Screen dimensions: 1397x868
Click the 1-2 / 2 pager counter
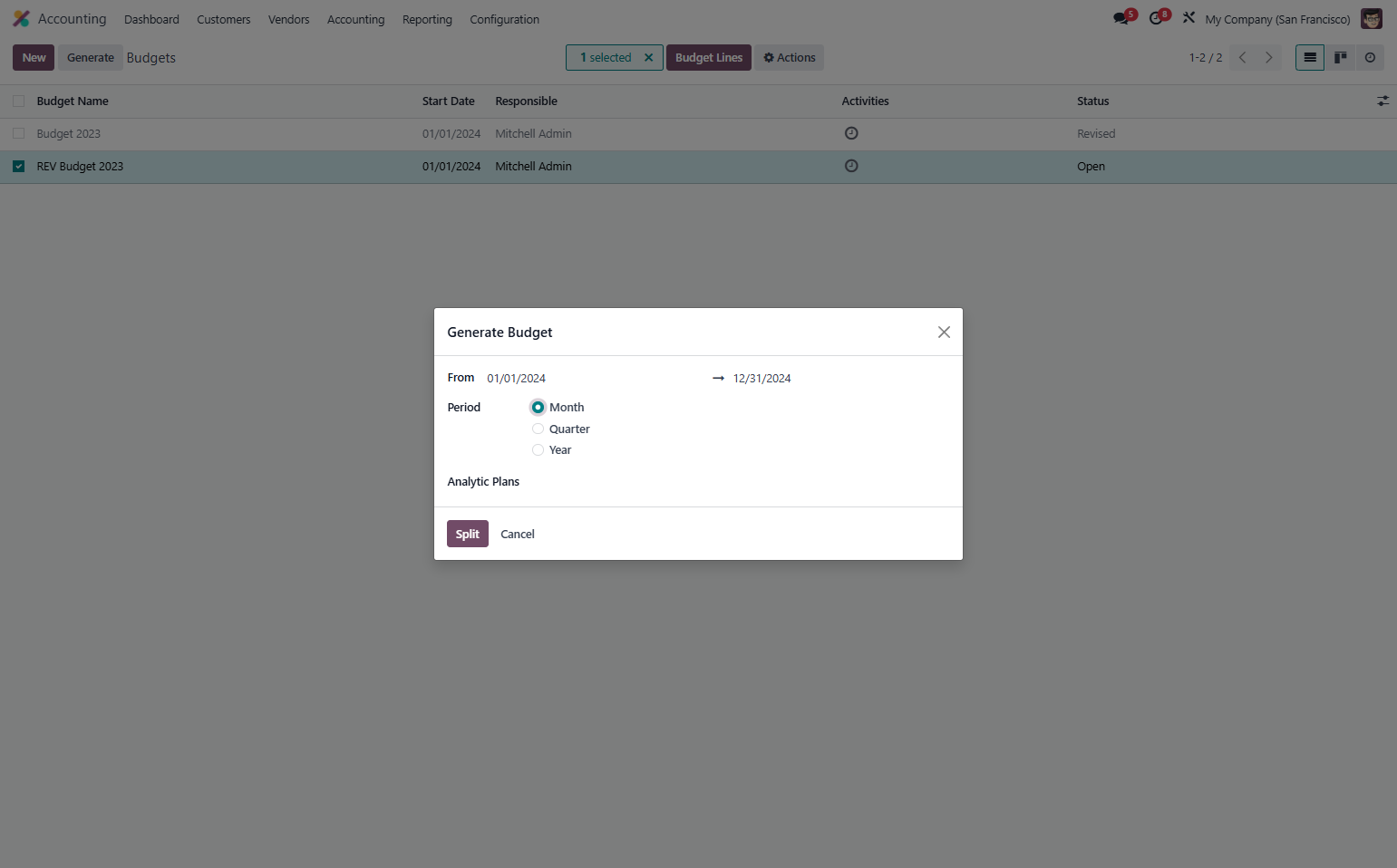[1206, 57]
